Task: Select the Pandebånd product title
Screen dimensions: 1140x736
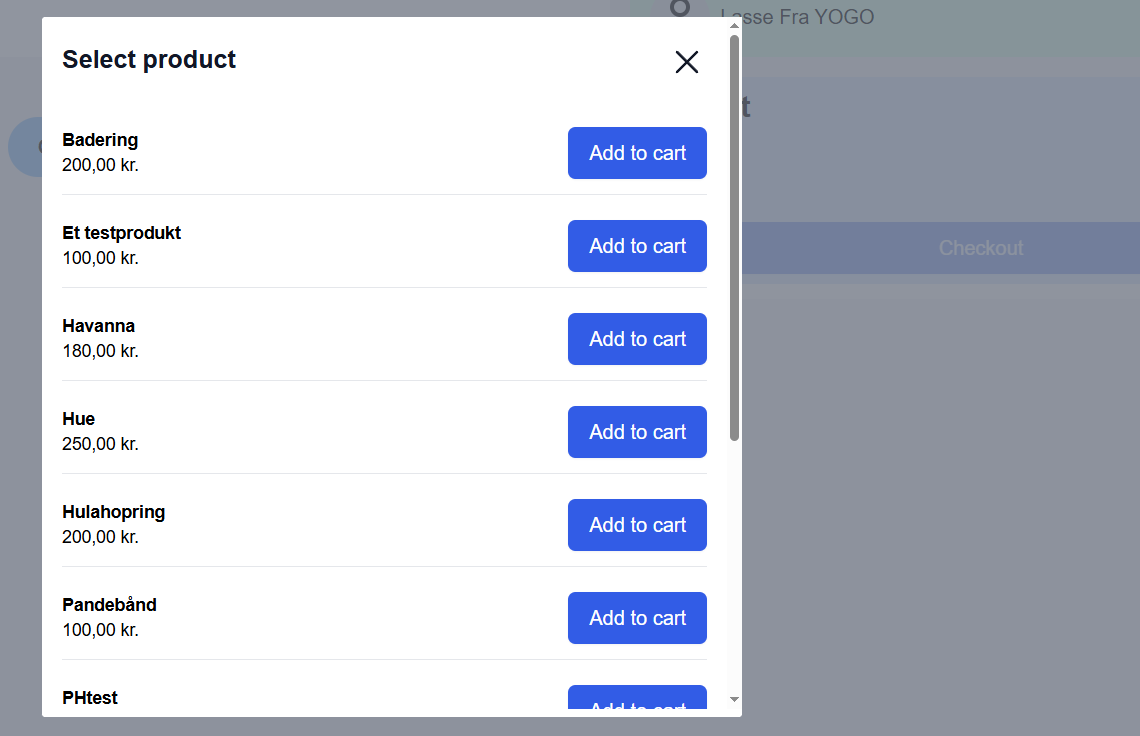Action: pos(109,605)
